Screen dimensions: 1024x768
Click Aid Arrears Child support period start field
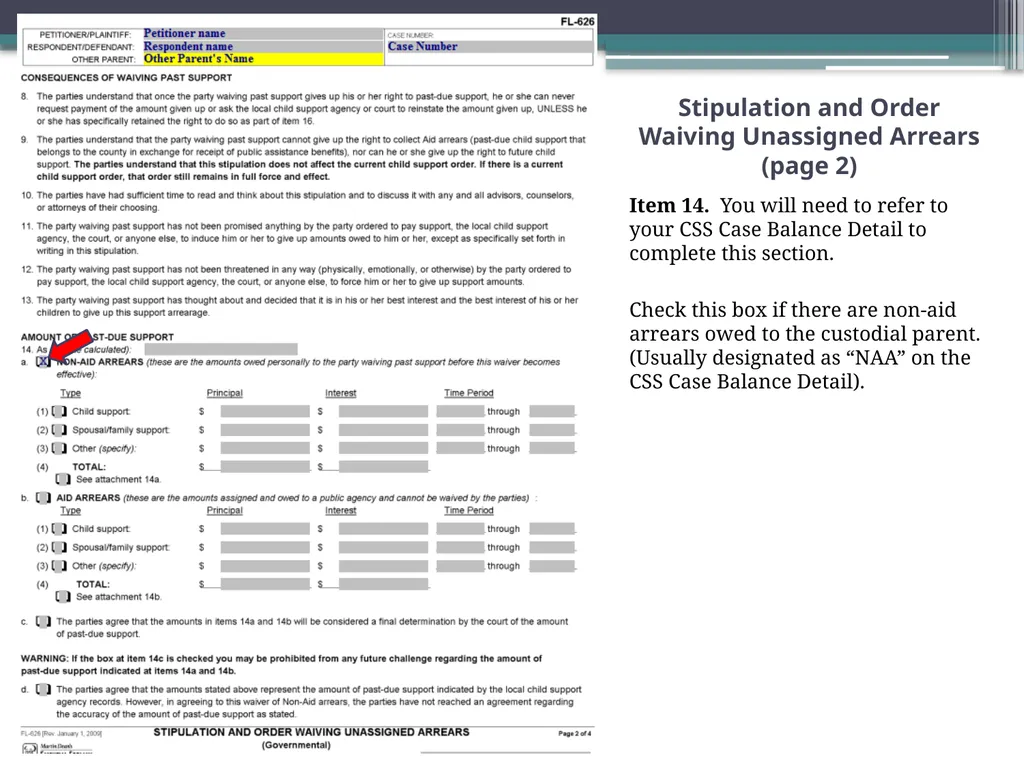(460, 529)
